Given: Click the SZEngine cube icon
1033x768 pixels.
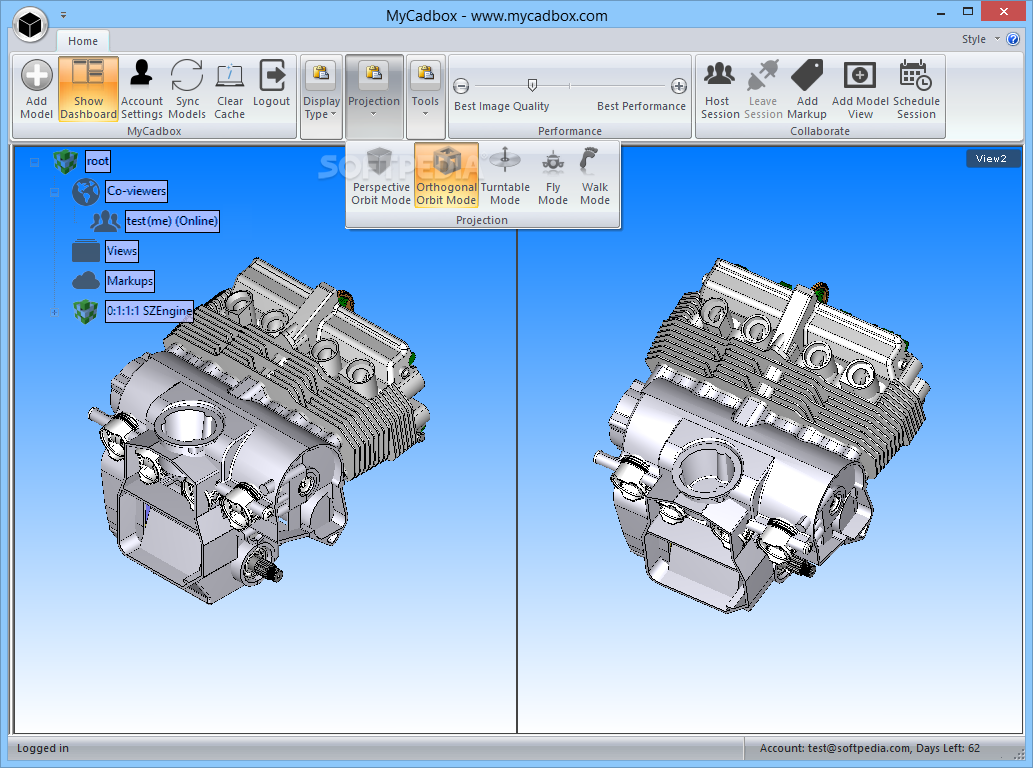Looking at the screenshot, I should [x=86, y=311].
